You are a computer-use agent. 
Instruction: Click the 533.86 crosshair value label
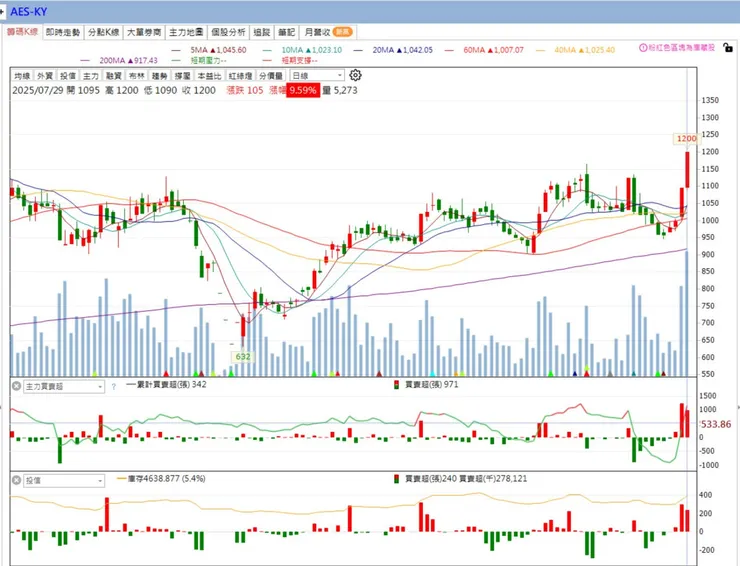[716, 424]
